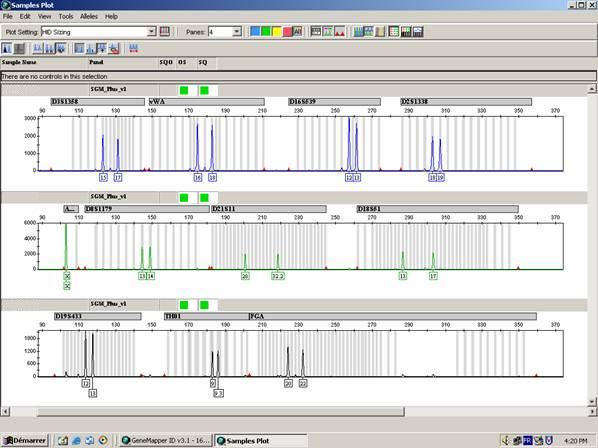598x448 pixels.
Task: Switch to GeneMapper ID taskbar button
Action: click(166, 441)
